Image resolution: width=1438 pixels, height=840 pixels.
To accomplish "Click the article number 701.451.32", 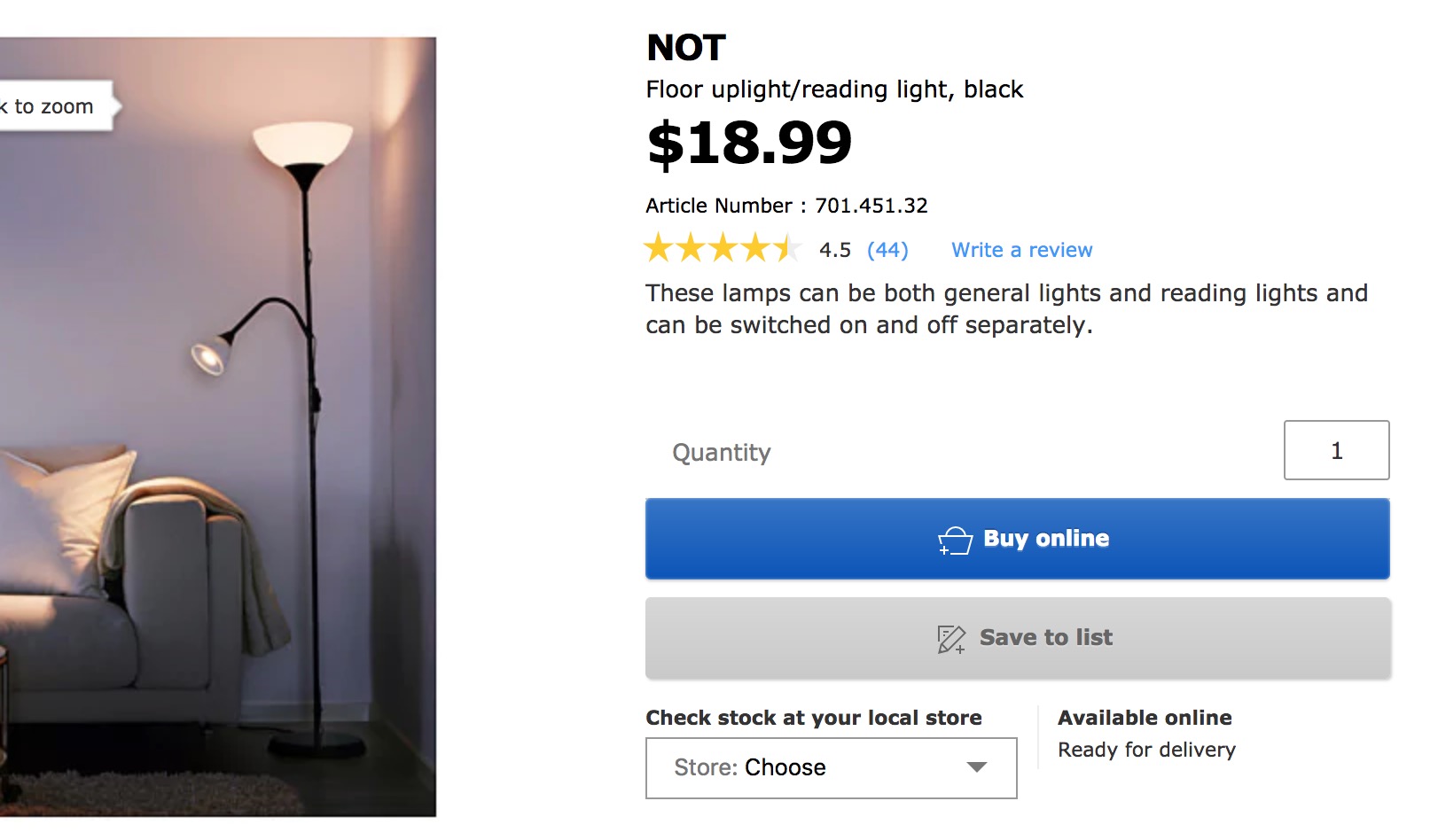I will [x=871, y=206].
